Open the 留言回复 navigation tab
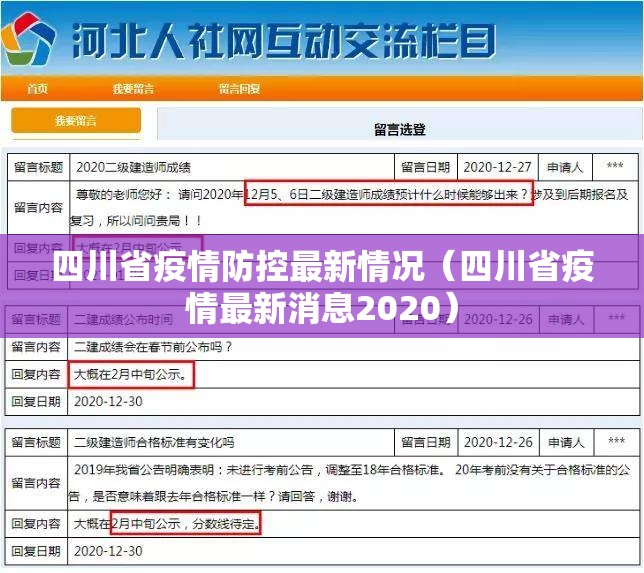 point(239,89)
